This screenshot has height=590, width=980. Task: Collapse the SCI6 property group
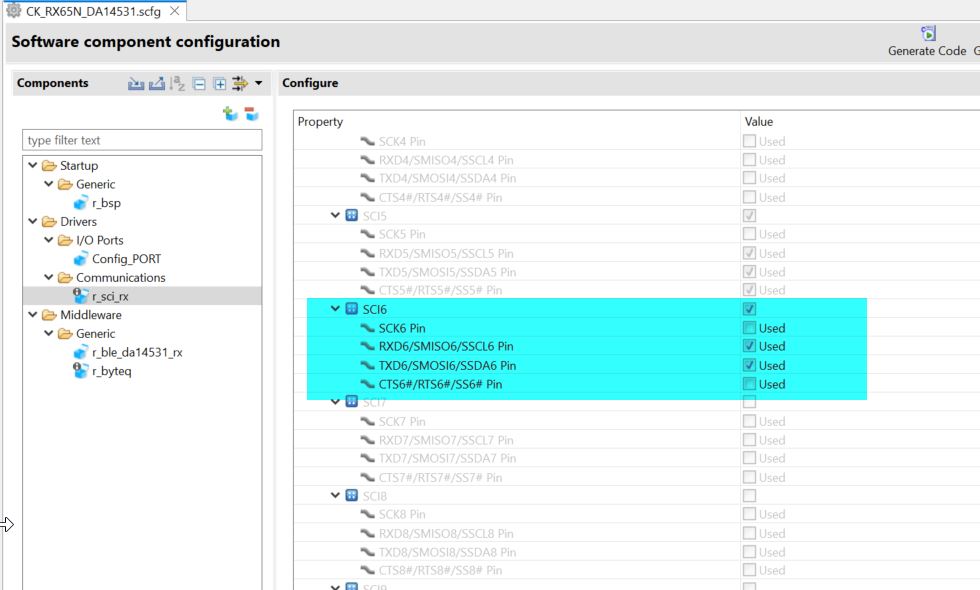(335, 309)
